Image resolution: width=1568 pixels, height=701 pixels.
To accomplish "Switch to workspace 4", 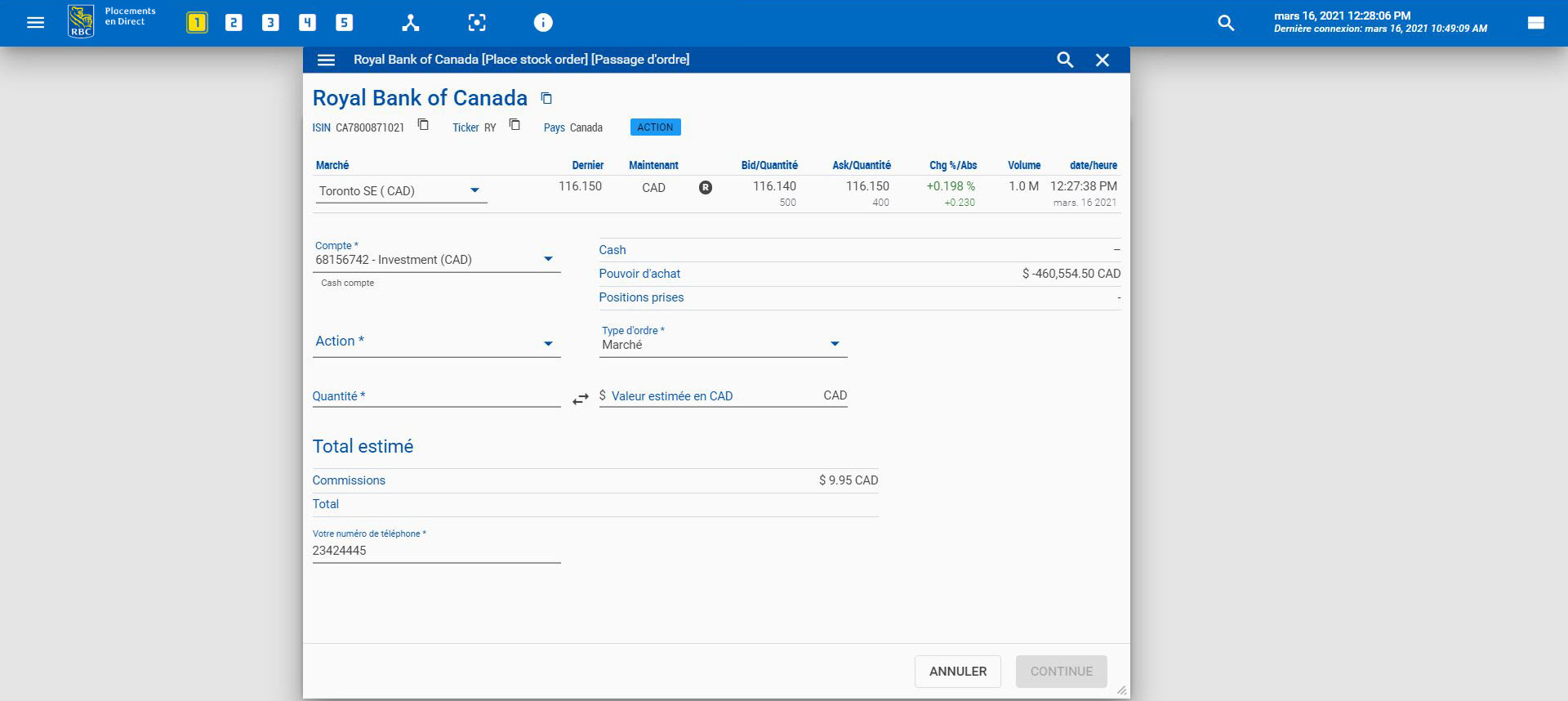I will pyautogui.click(x=307, y=23).
